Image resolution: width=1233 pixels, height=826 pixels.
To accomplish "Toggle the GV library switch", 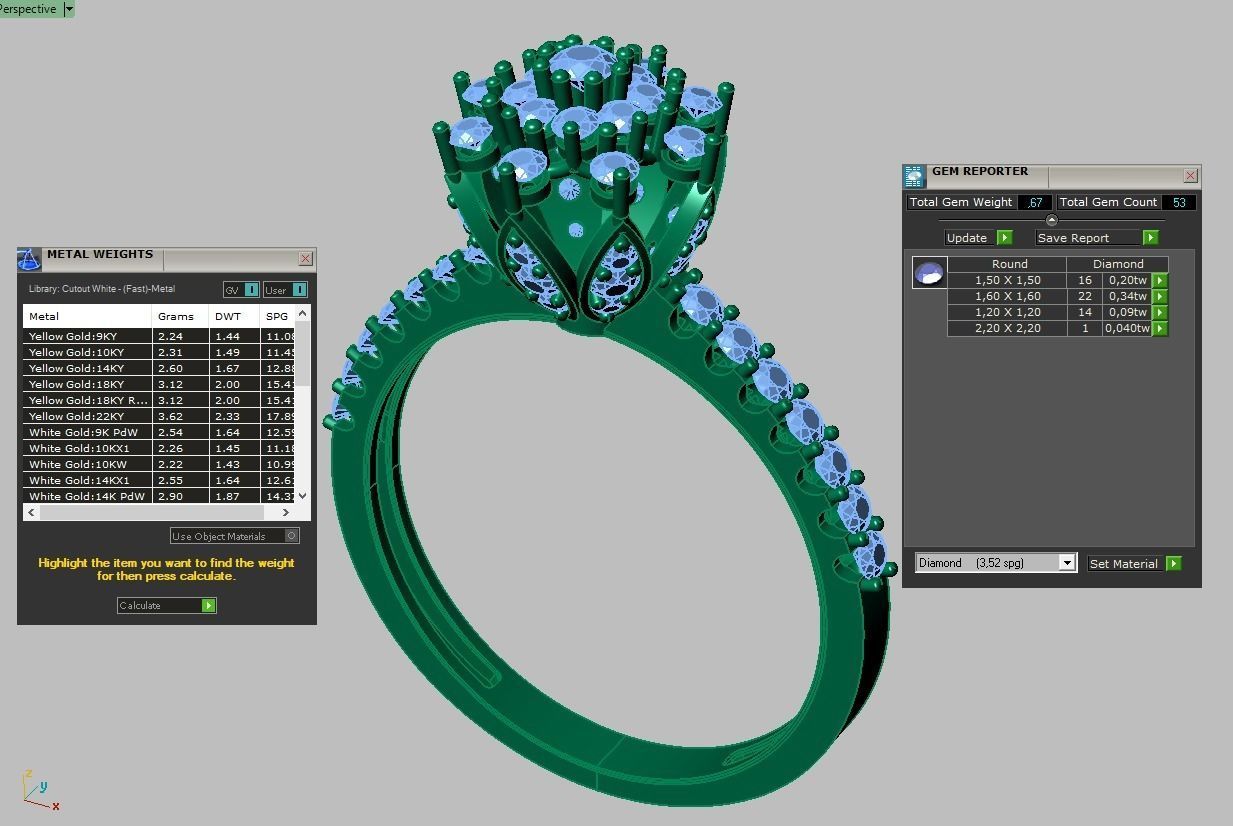I will coord(241,290).
